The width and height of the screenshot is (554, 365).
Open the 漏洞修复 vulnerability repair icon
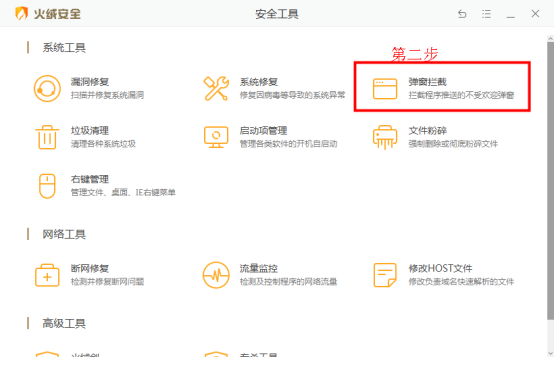(x=47, y=88)
